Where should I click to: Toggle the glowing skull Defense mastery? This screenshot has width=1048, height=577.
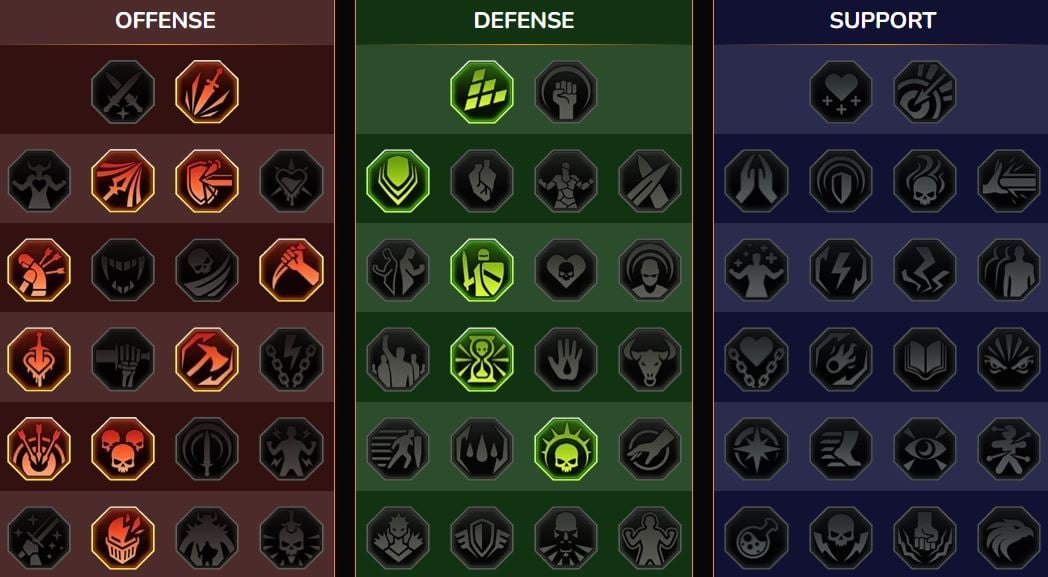[x=566, y=449]
